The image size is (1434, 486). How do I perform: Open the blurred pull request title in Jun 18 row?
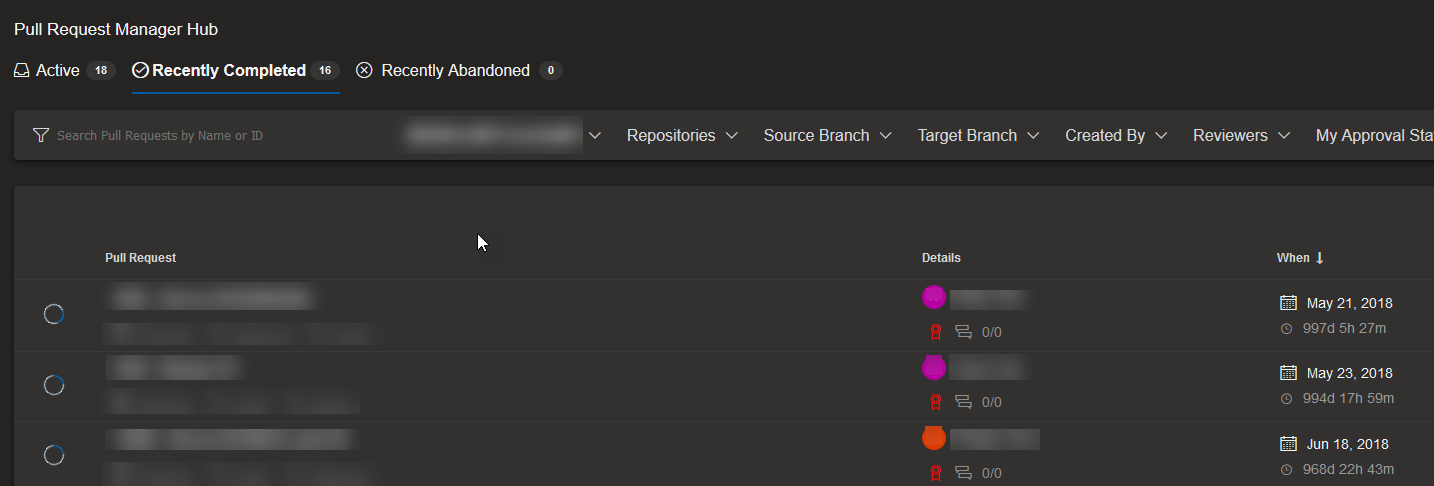(x=232, y=439)
